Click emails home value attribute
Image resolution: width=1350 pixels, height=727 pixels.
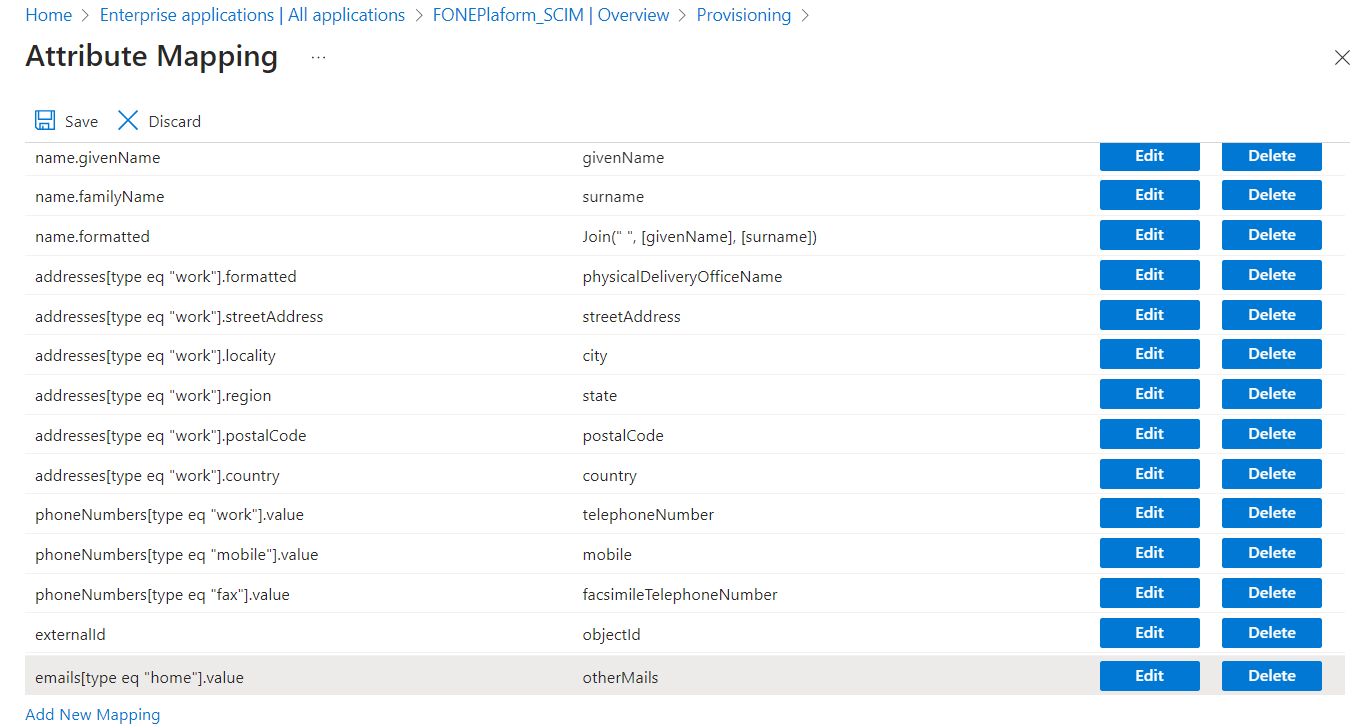click(x=139, y=678)
